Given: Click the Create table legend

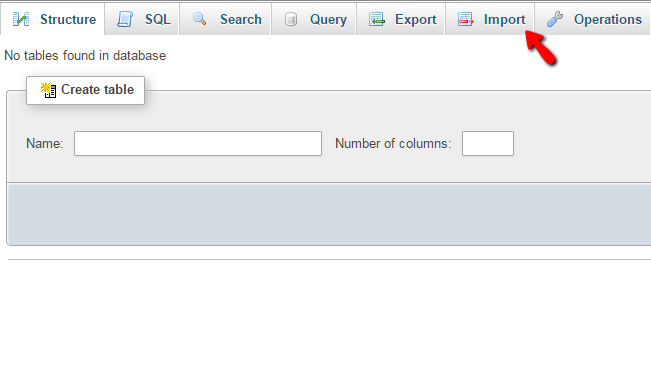Looking at the screenshot, I should pyautogui.click(x=86, y=90).
